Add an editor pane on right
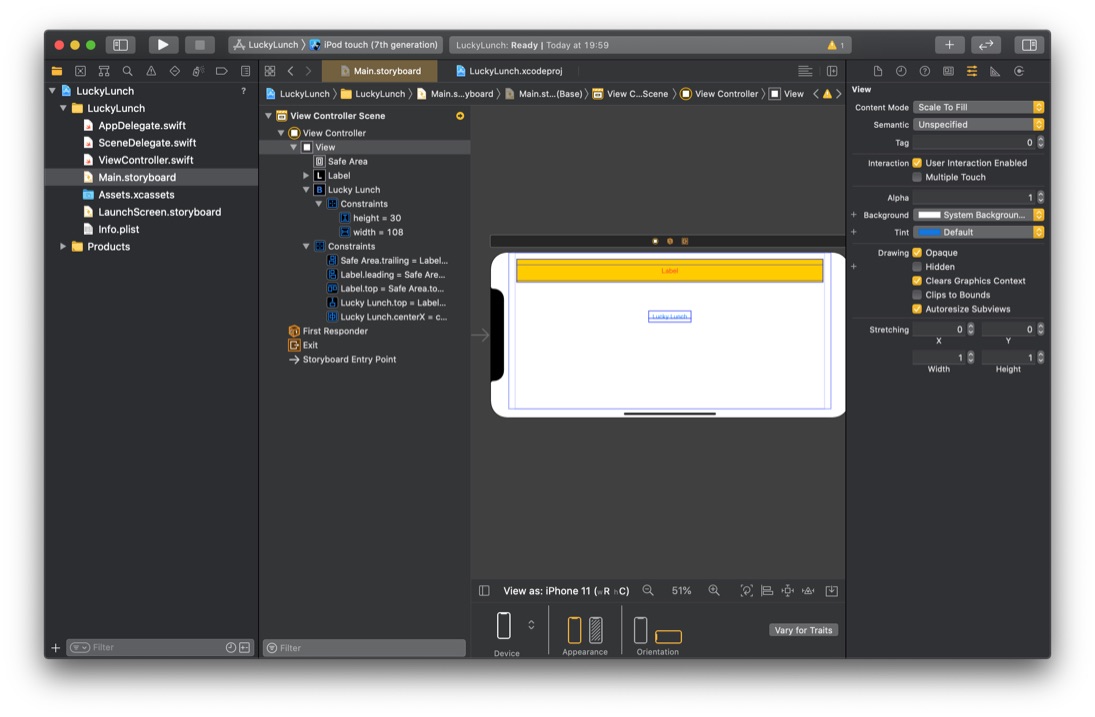The height and width of the screenshot is (717, 1095). (x=832, y=71)
